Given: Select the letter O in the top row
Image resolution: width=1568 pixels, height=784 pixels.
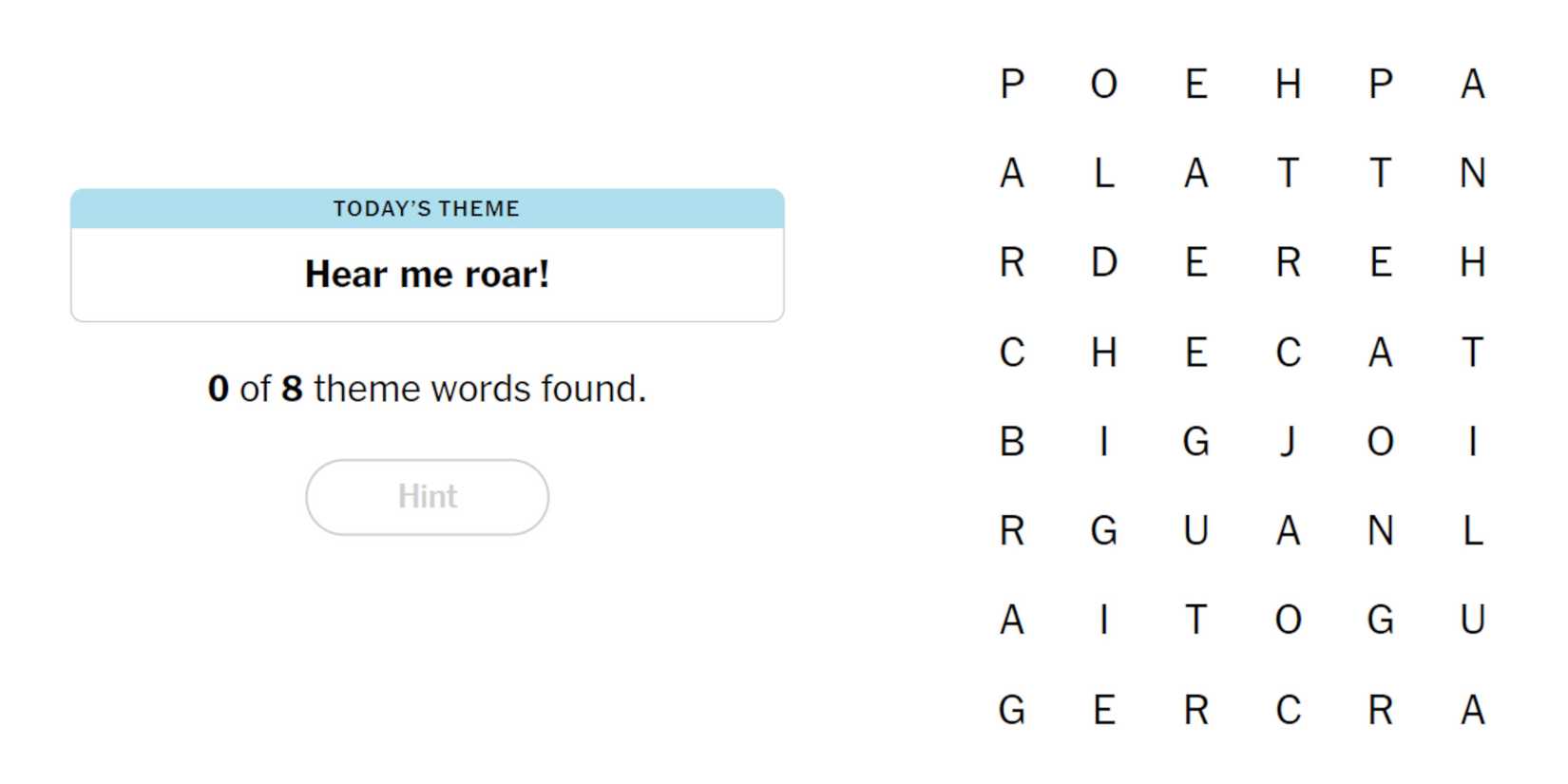Looking at the screenshot, I should pos(1103,85).
